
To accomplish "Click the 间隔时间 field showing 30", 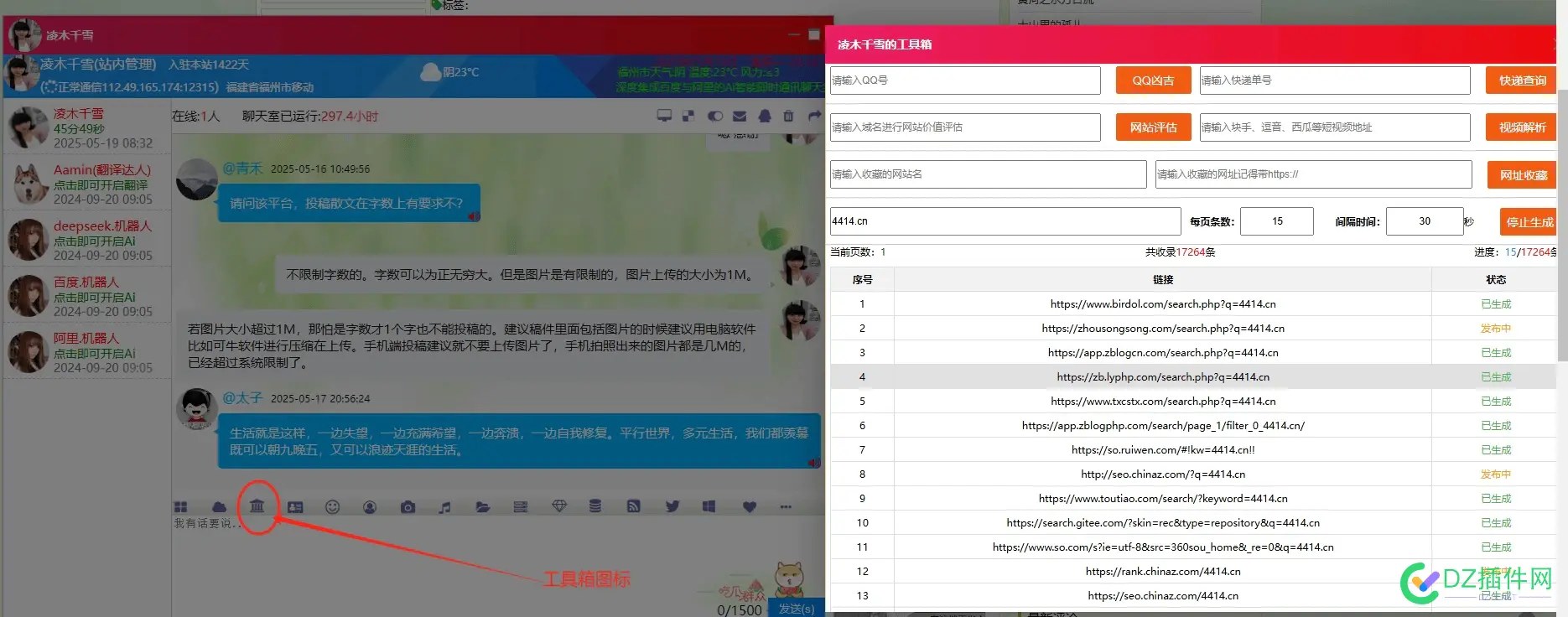I will [1425, 221].
